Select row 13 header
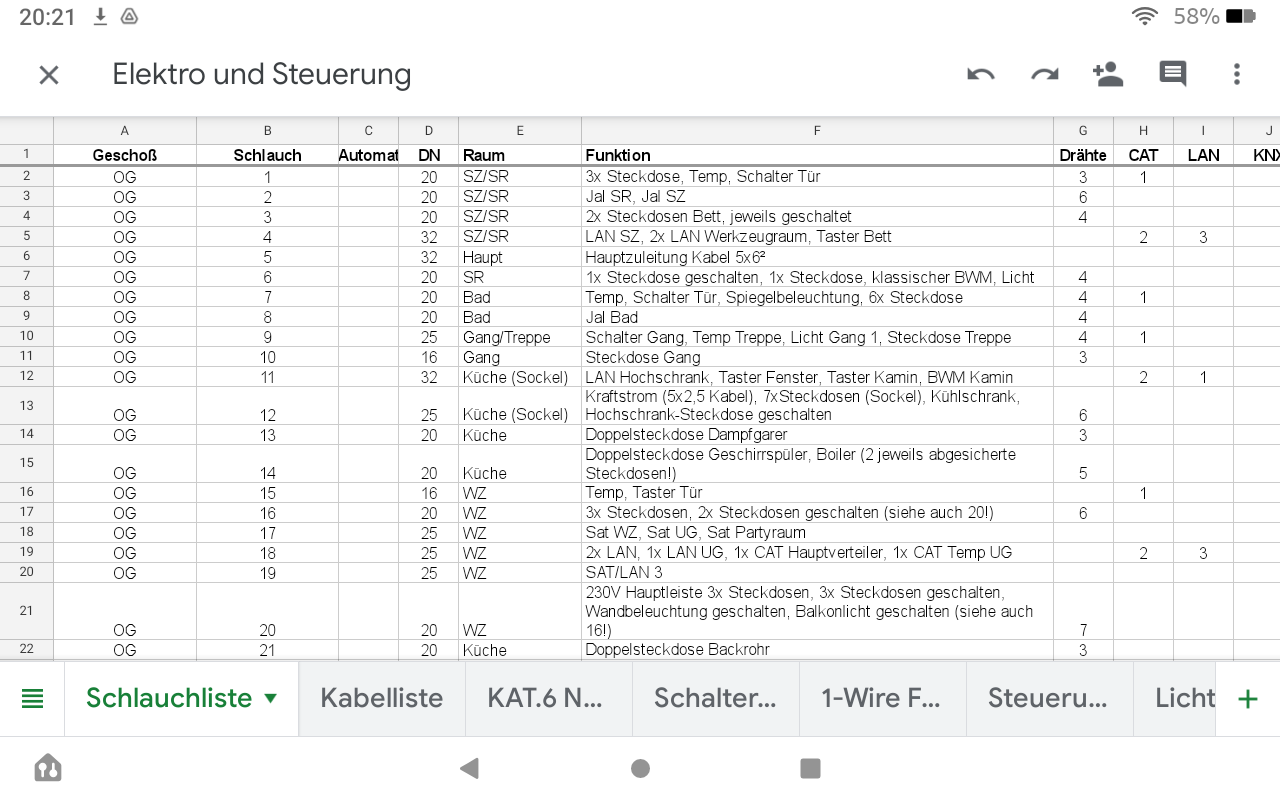1280x800 pixels. click(x=27, y=405)
